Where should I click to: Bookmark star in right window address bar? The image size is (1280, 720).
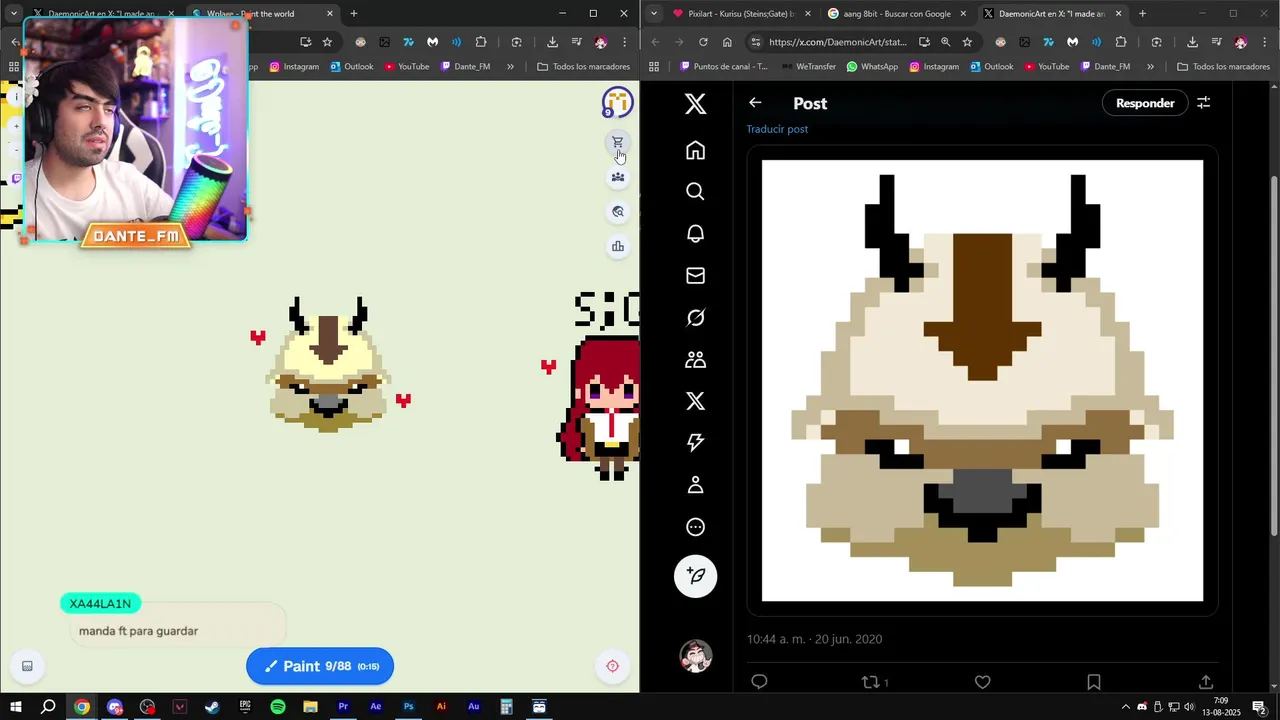click(x=967, y=42)
